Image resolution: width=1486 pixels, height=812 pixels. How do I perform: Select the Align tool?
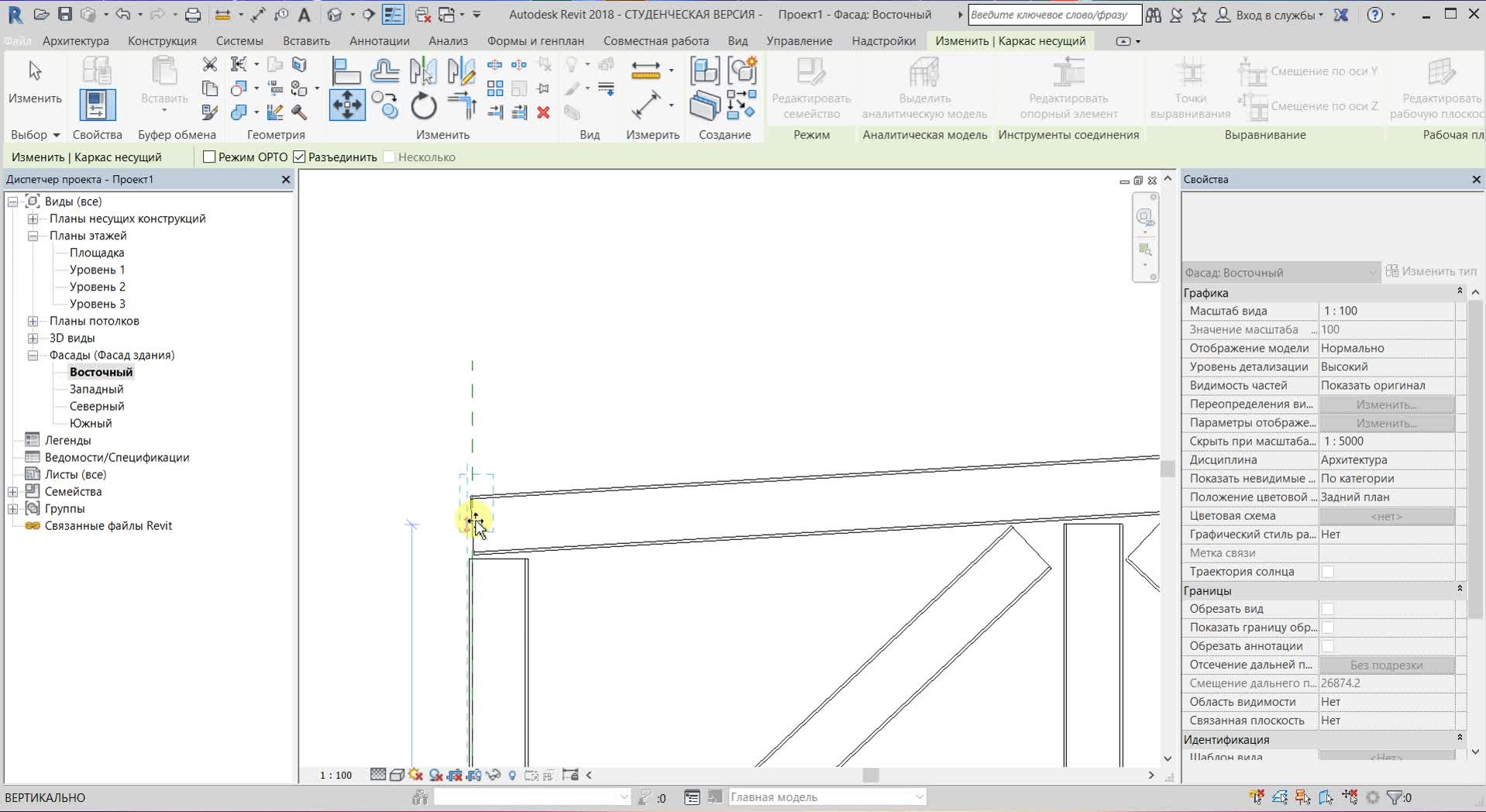[x=346, y=71]
